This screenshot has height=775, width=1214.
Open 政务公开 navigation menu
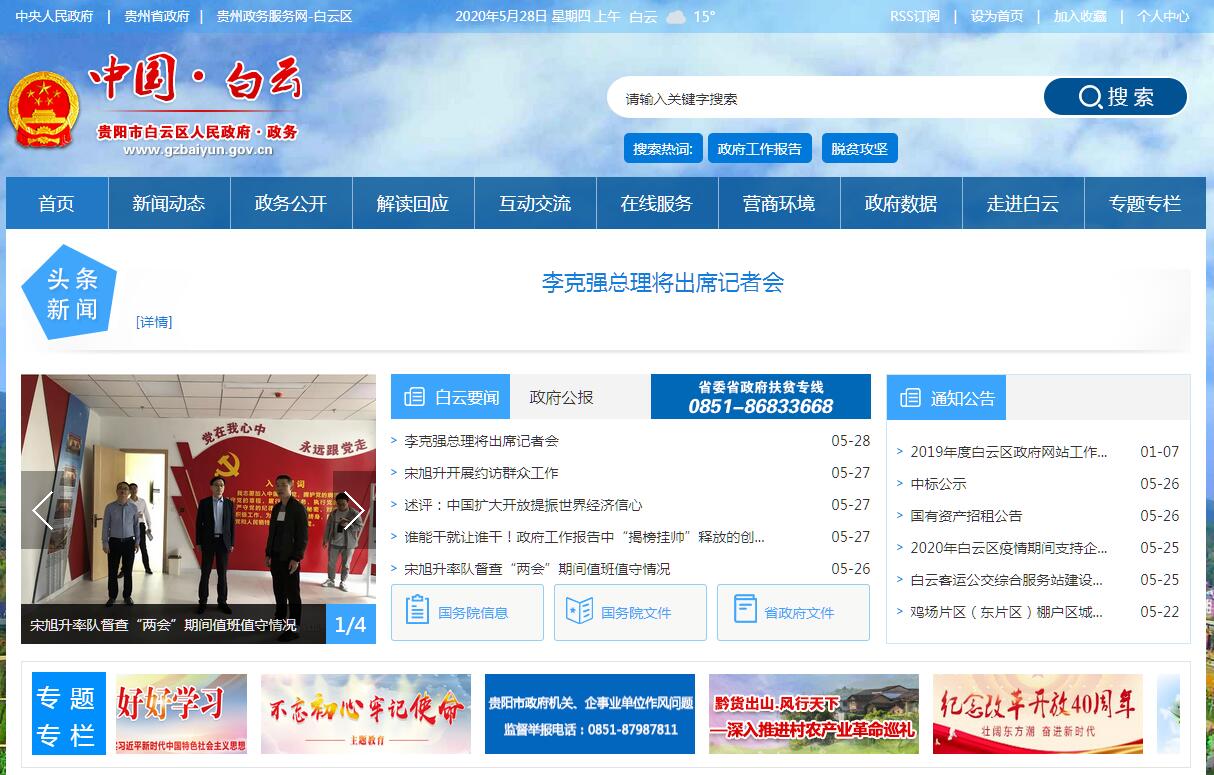[291, 203]
